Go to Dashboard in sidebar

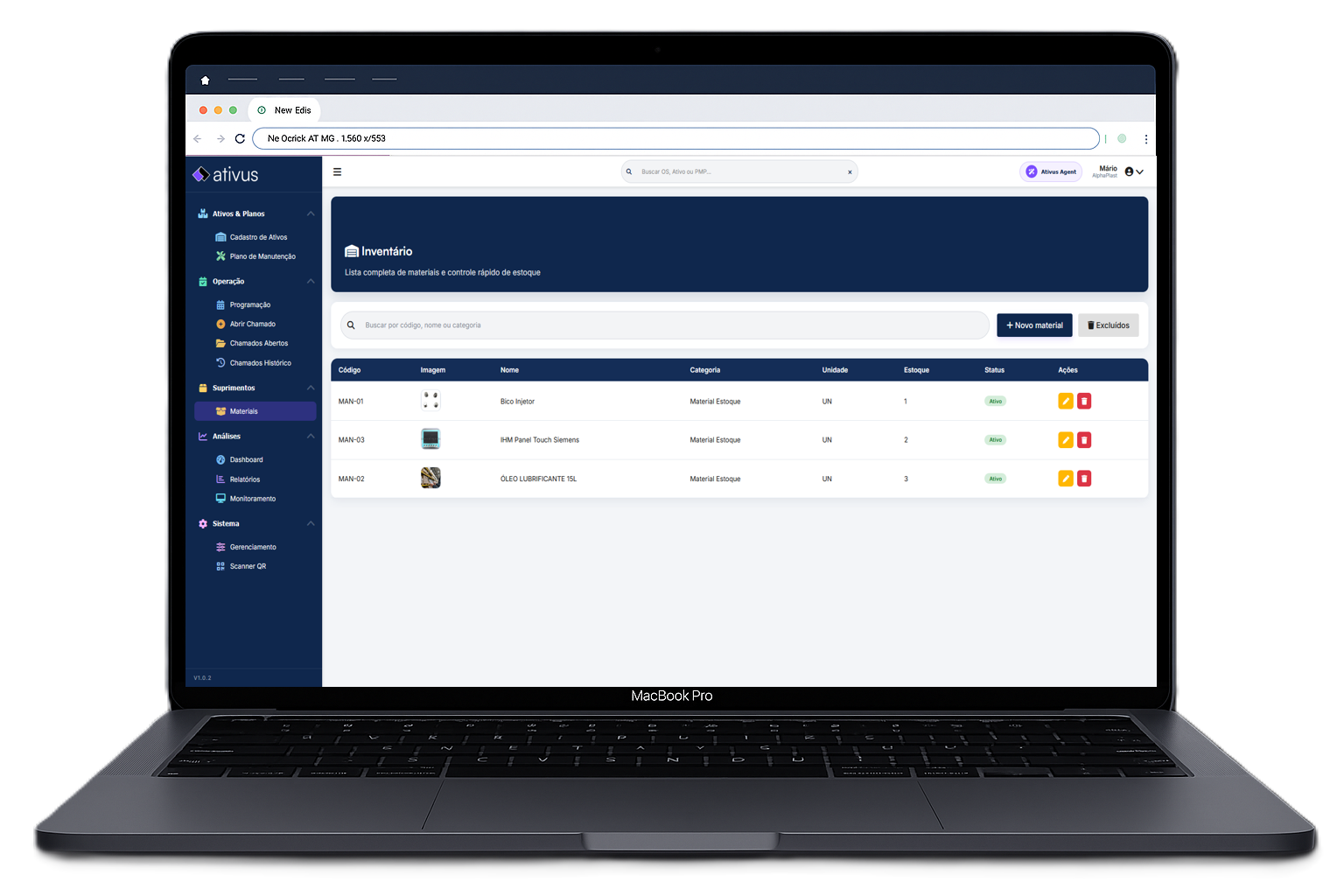coord(246,460)
